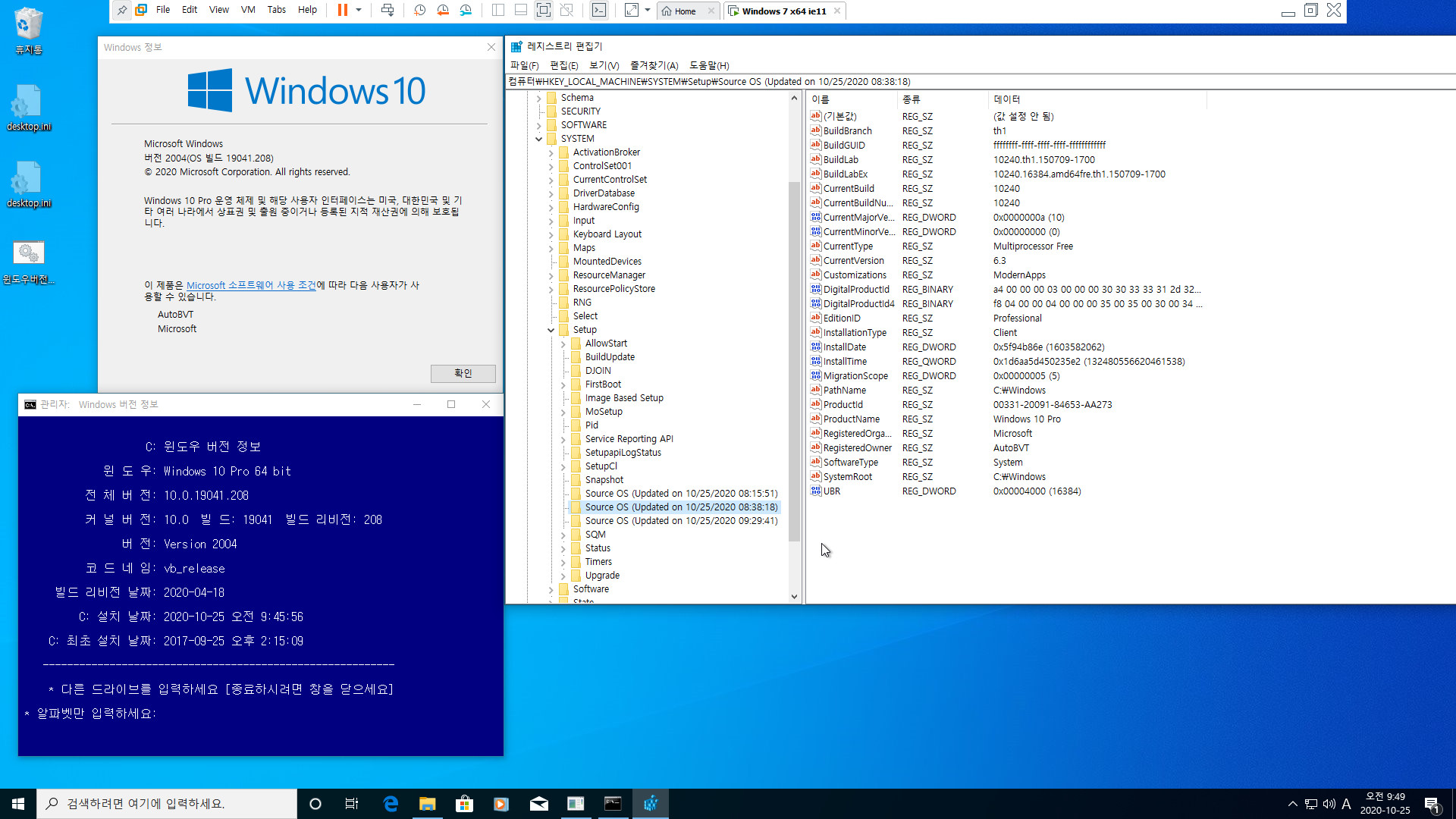
Task: Close the Windows 정보 dialog
Action: (x=491, y=47)
